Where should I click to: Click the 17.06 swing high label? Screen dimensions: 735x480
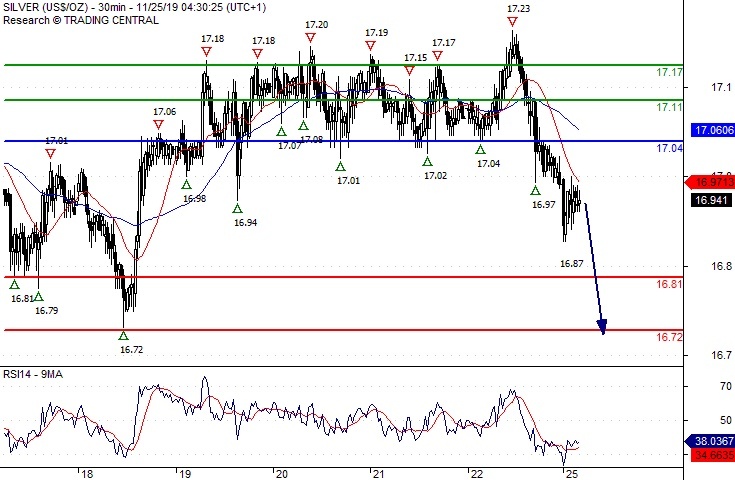click(165, 111)
